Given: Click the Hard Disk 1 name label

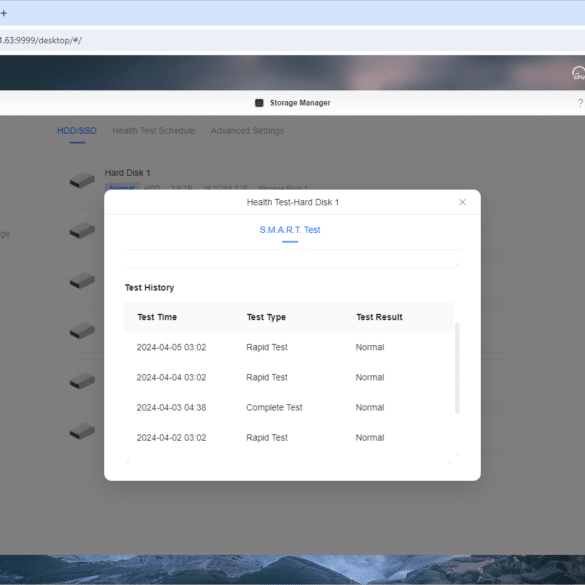Looking at the screenshot, I should (x=127, y=173).
